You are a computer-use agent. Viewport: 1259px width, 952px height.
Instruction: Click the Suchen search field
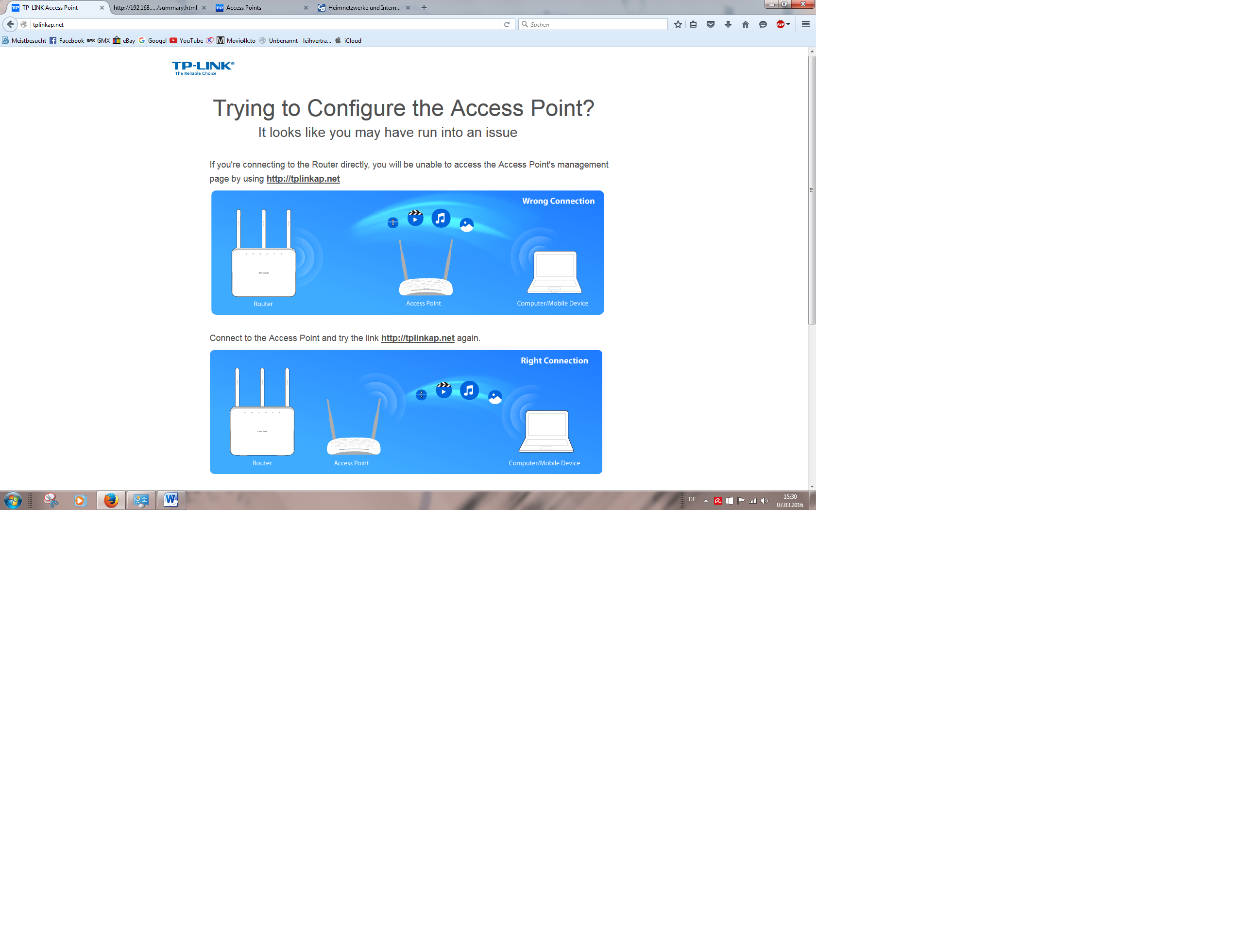click(595, 24)
